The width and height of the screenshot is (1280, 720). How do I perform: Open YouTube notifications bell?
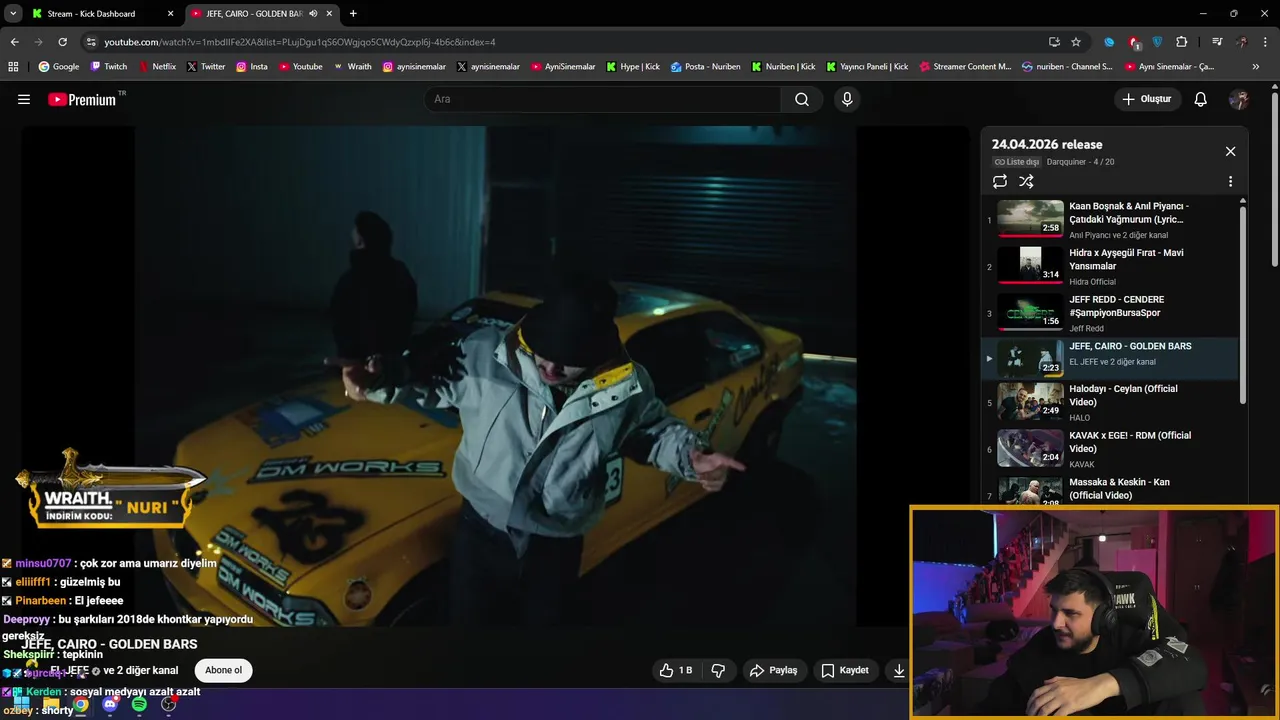1201,99
